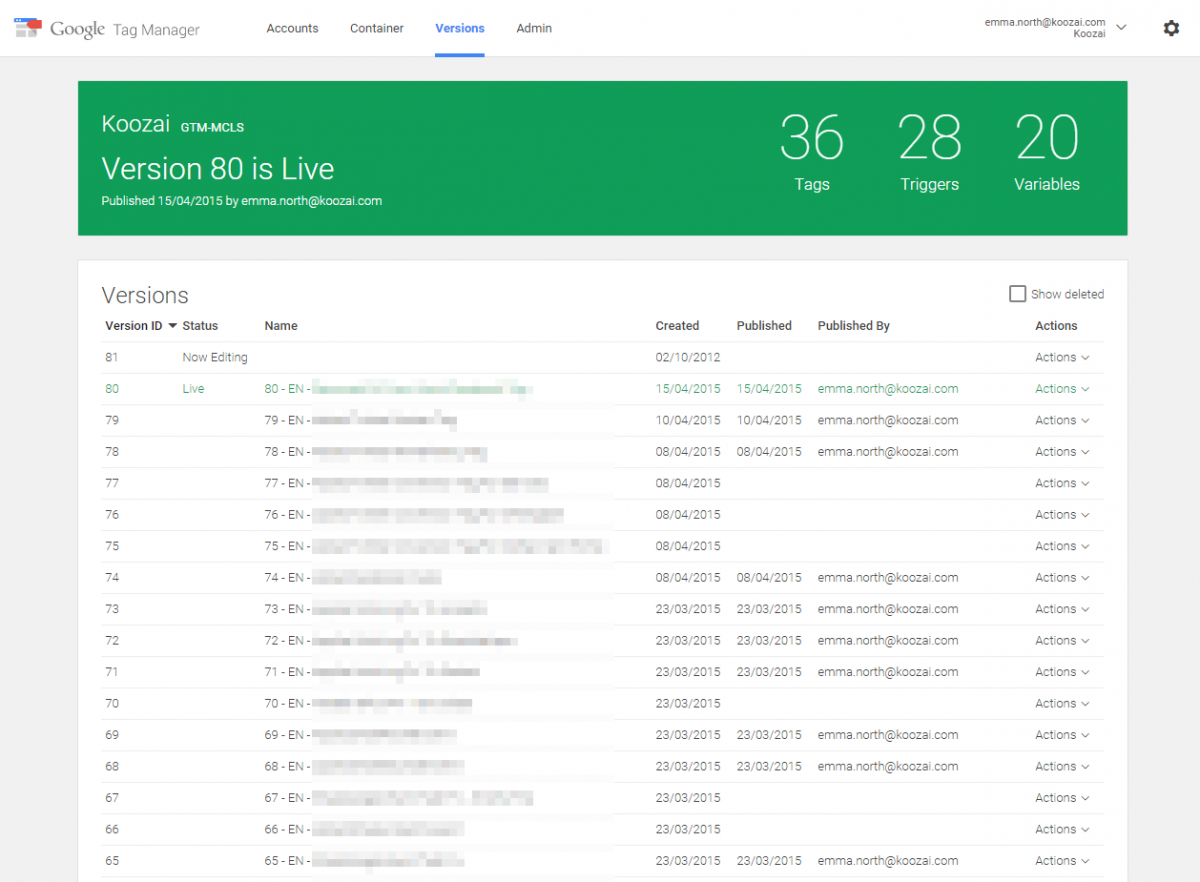
Task: Switch to the Accounts tab
Action: pyautogui.click(x=292, y=28)
